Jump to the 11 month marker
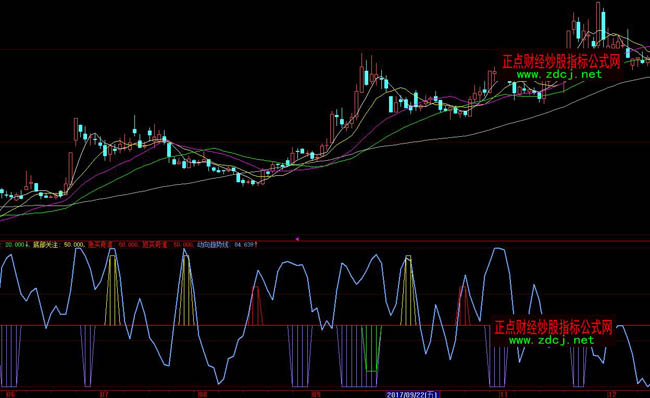 point(503,394)
